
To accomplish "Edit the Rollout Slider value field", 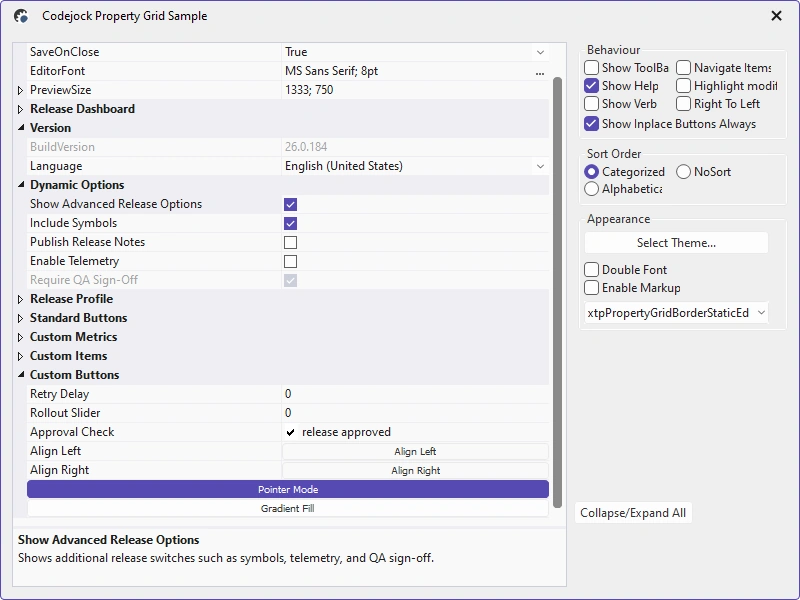I will (x=415, y=413).
